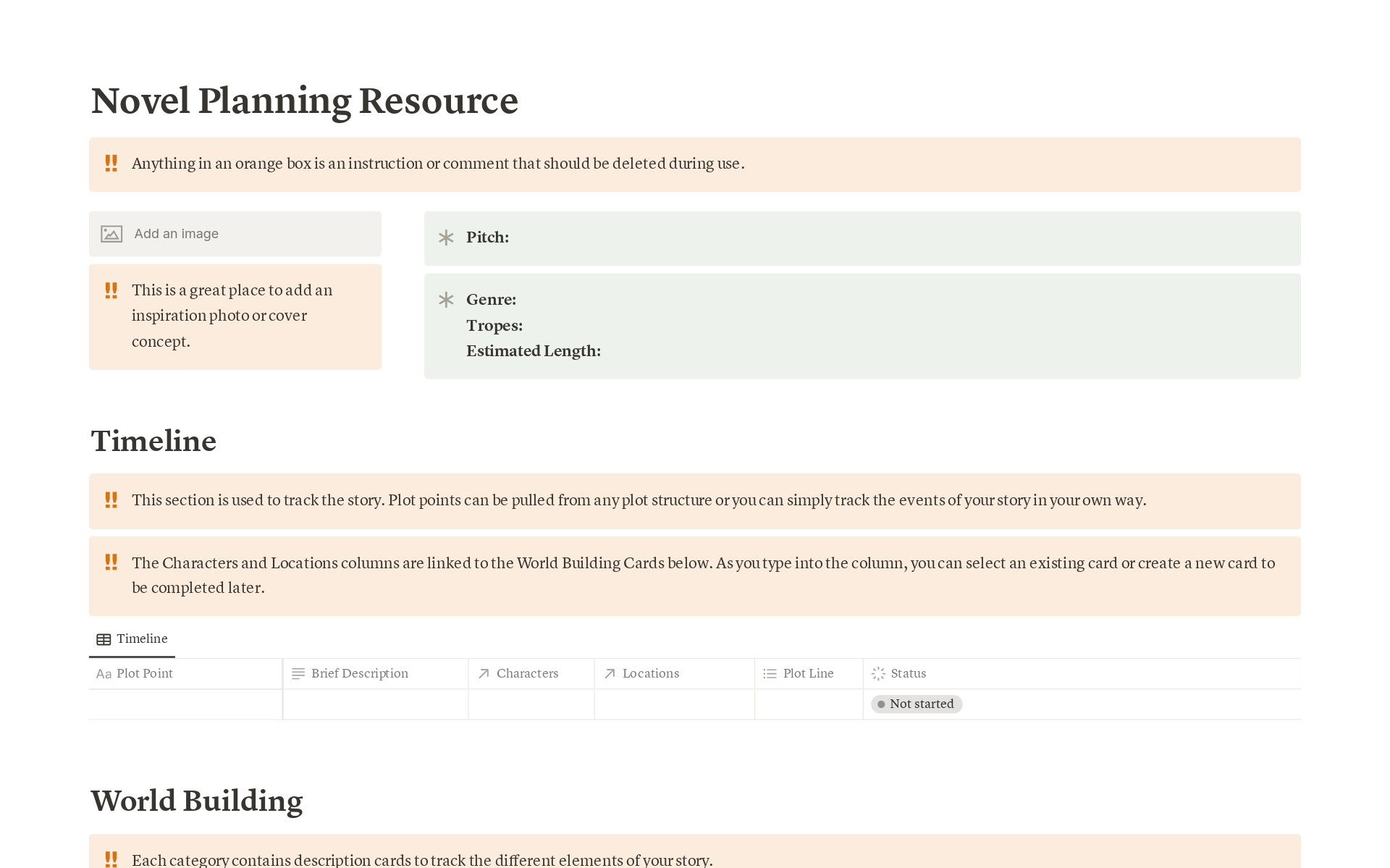Click the empty Plot Point cell
1390x868 pixels.
(x=185, y=704)
